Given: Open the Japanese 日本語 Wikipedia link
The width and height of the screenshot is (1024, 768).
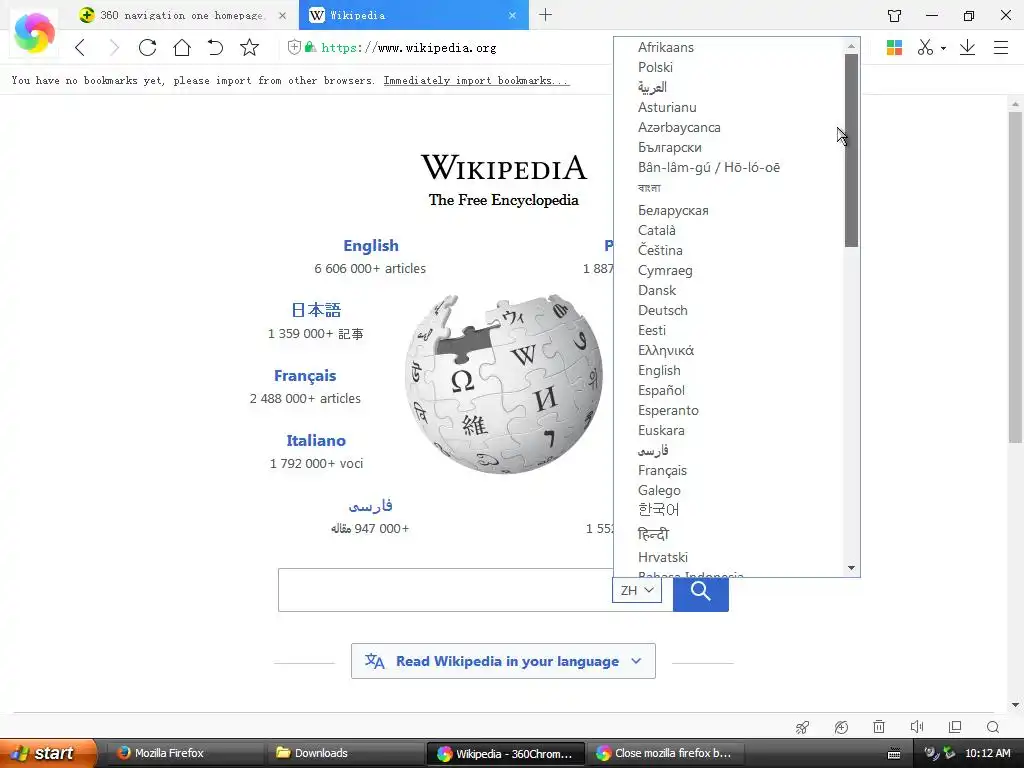Looking at the screenshot, I should coord(316,310).
